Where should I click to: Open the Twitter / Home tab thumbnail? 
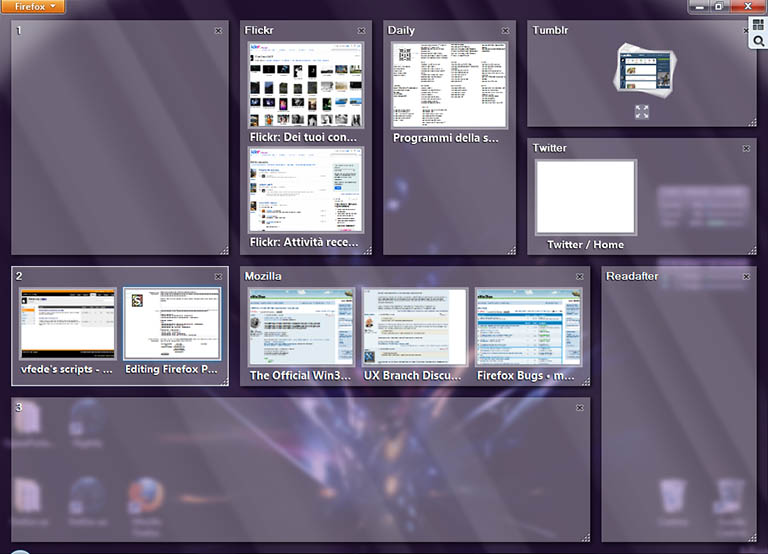click(586, 197)
